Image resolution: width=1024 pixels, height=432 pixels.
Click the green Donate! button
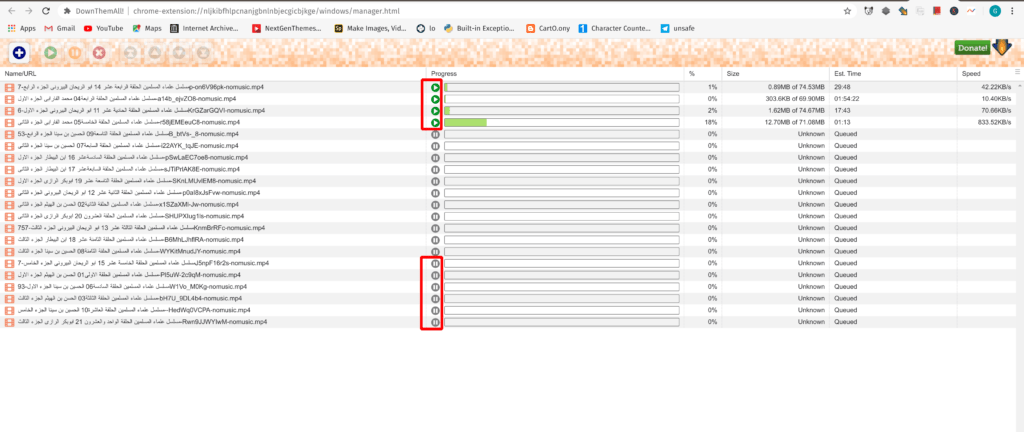coord(971,48)
